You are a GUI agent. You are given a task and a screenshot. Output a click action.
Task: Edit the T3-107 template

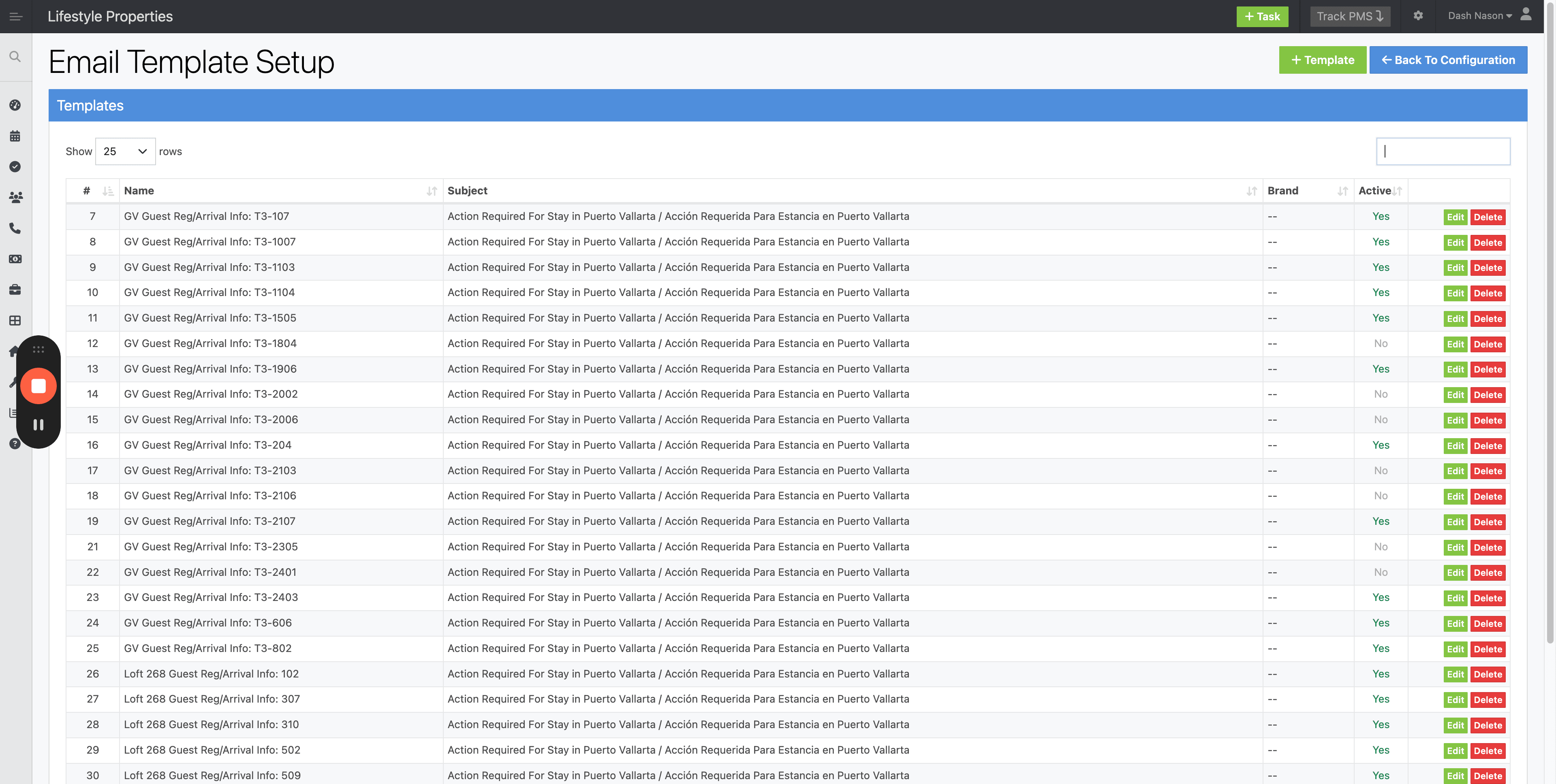tap(1455, 217)
